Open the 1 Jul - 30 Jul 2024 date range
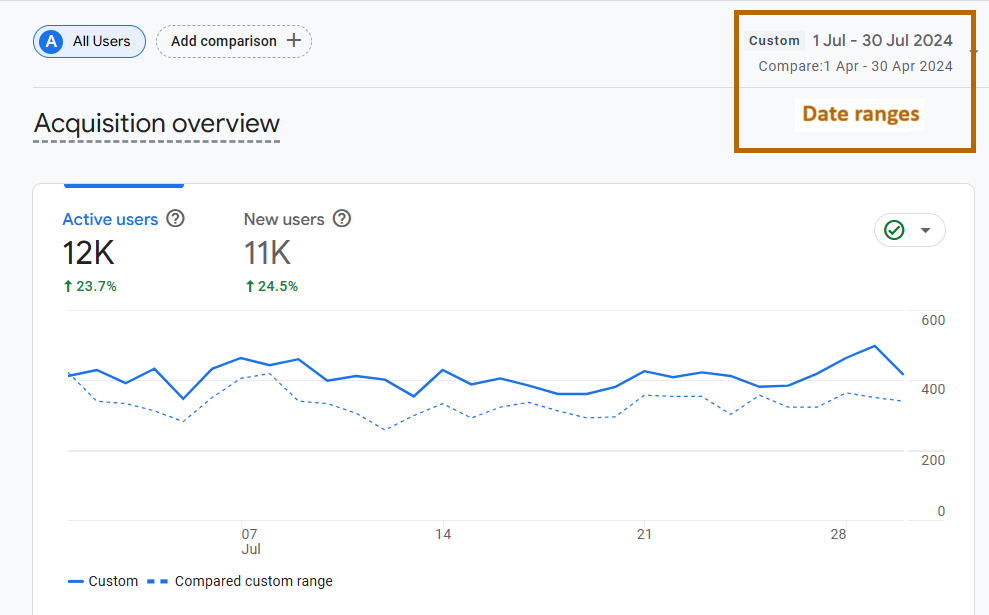This screenshot has height=615, width=989. coord(882,40)
